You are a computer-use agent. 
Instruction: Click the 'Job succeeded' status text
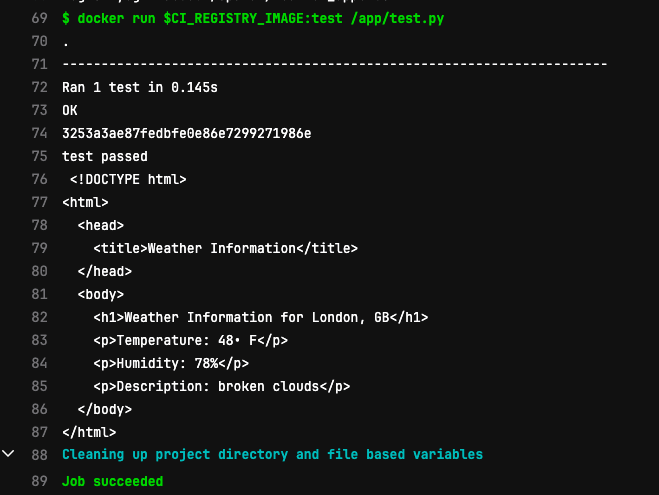coord(113,481)
